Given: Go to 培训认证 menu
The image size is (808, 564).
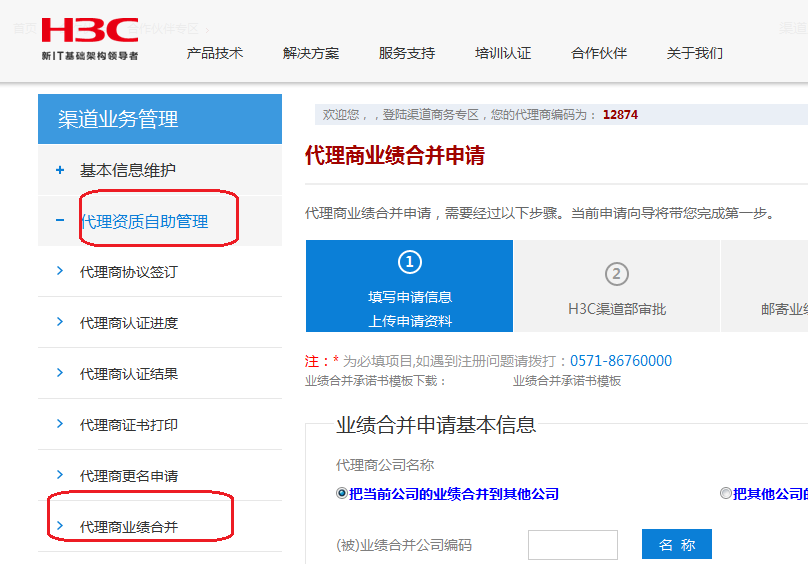Looking at the screenshot, I should pyautogui.click(x=503, y=53).
